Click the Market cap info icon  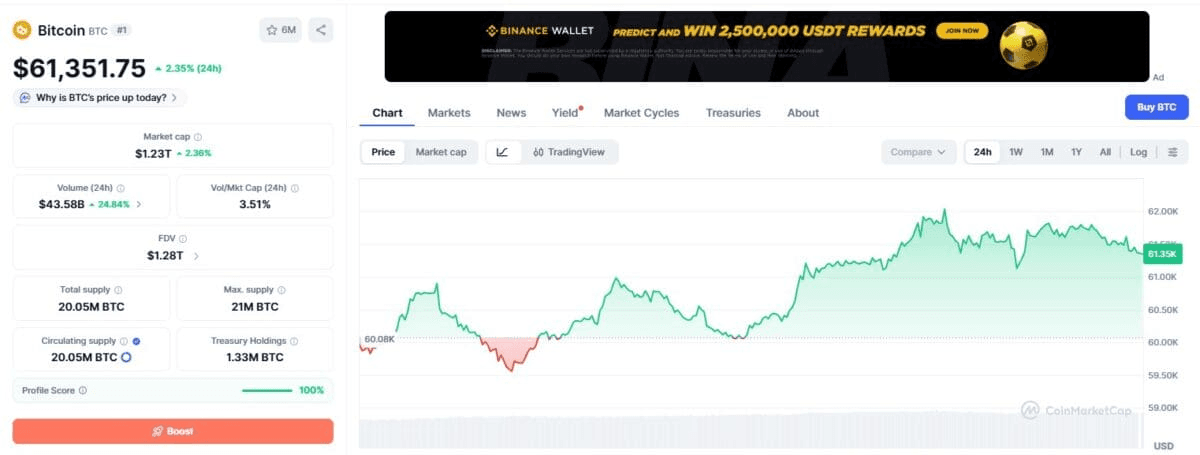point(198,137)
